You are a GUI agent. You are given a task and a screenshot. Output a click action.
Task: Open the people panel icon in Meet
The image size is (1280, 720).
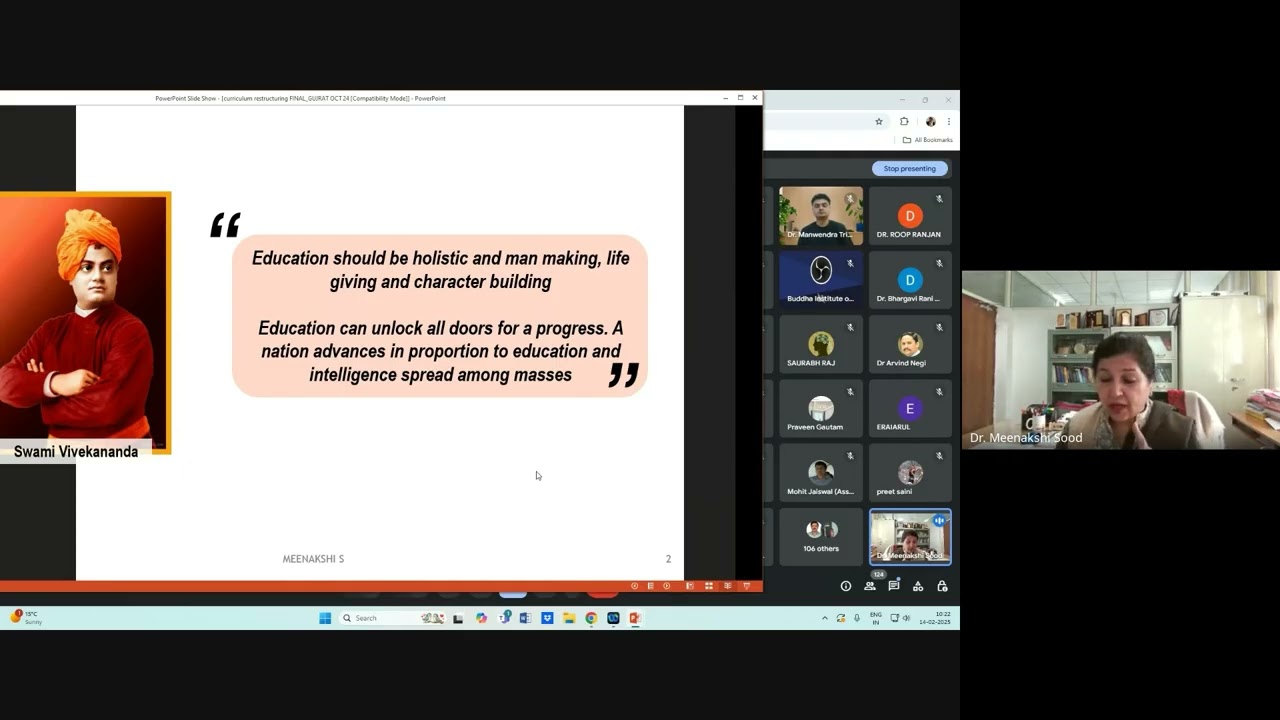pyautogui.click(x=870, y=586)
